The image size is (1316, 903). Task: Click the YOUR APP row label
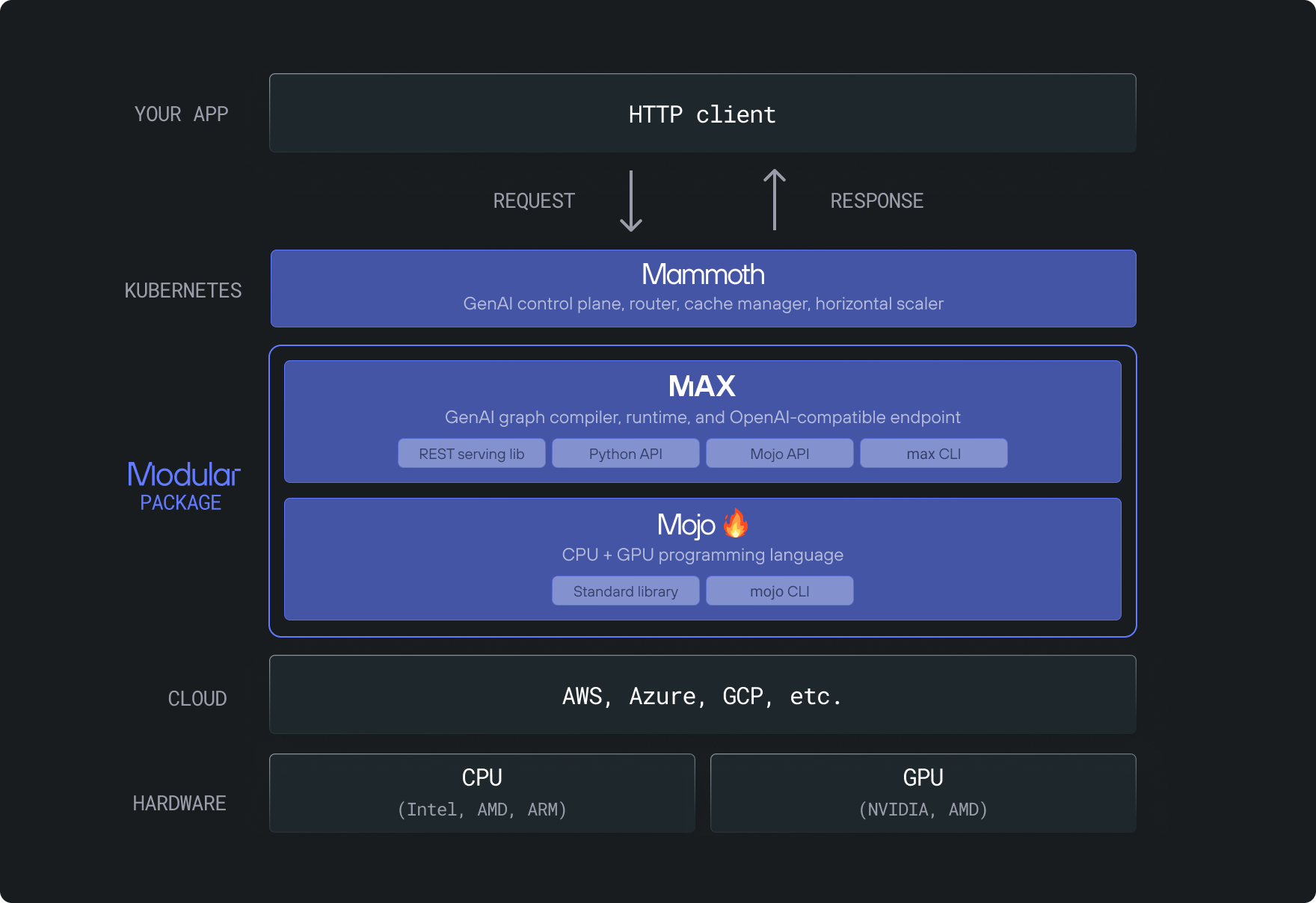[x=181, y=114]
